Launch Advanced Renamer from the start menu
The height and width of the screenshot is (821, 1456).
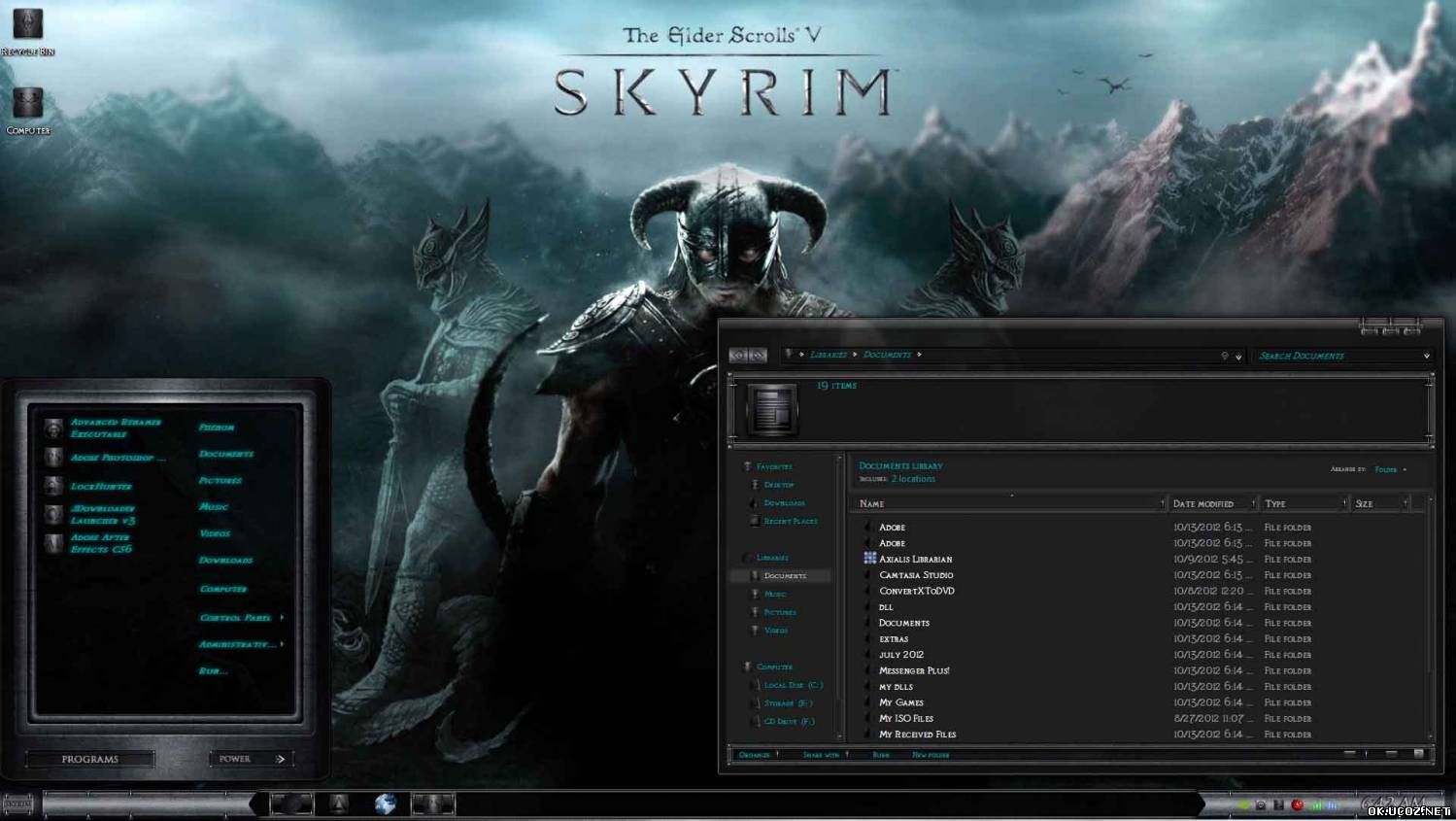[104, 428]
